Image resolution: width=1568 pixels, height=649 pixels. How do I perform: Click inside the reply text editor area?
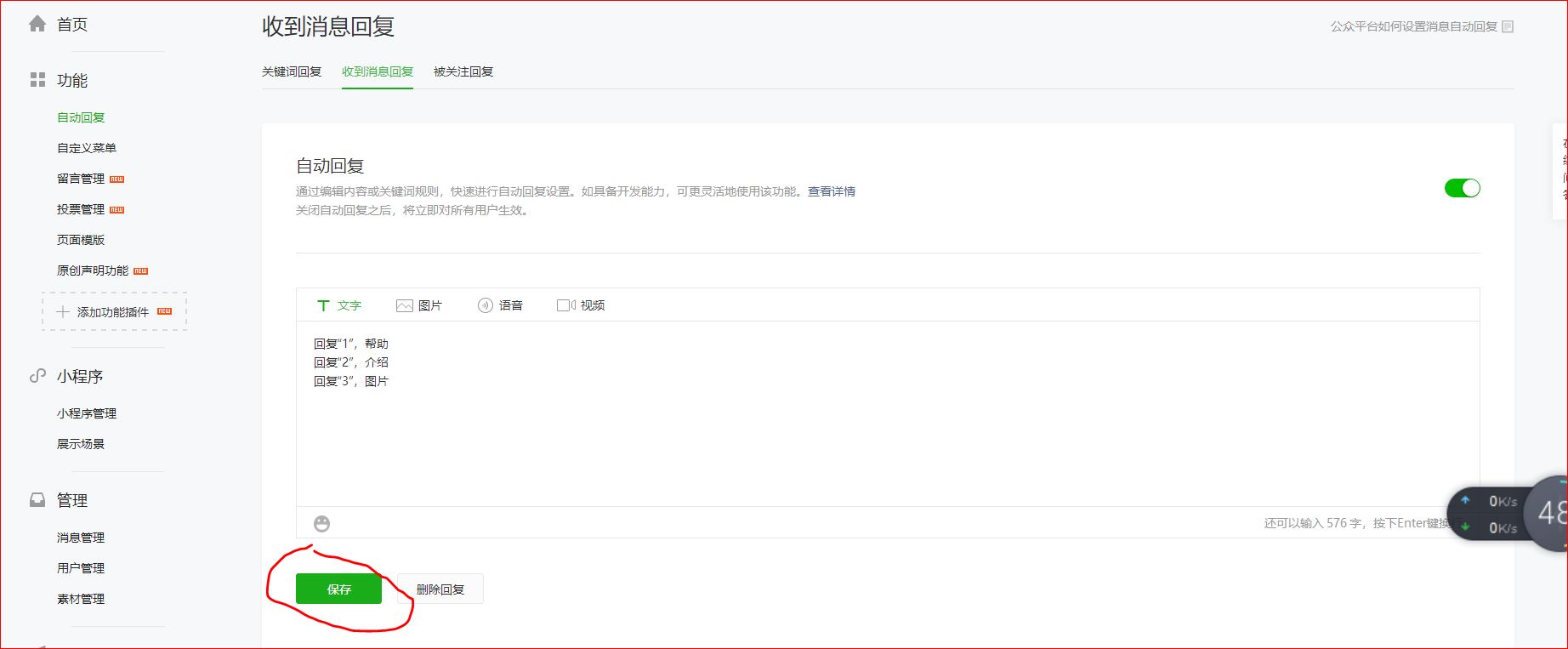click(888, 413)
